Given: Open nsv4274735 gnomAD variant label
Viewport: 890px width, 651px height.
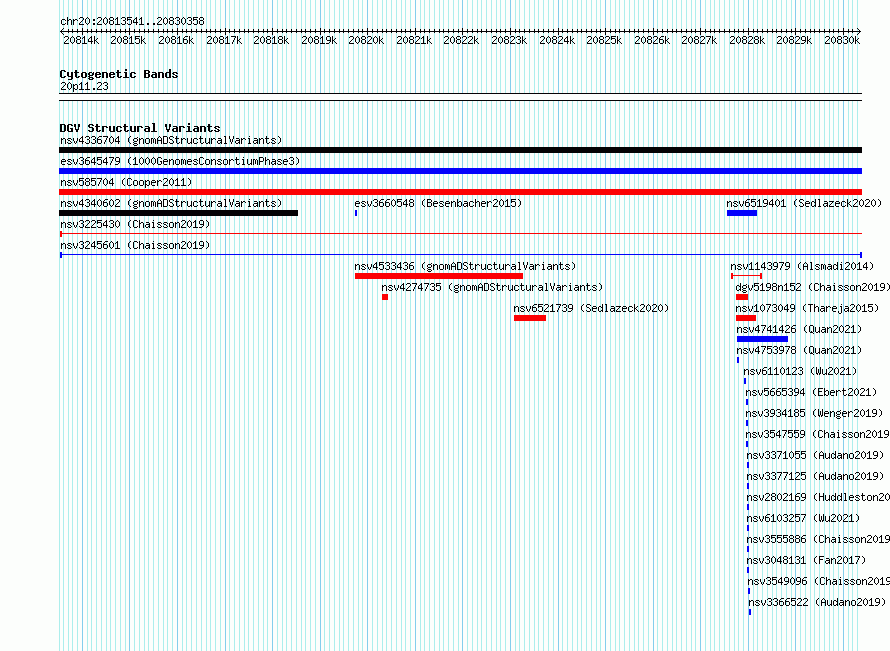Looking at the screenshot, I should click(492, 287).
